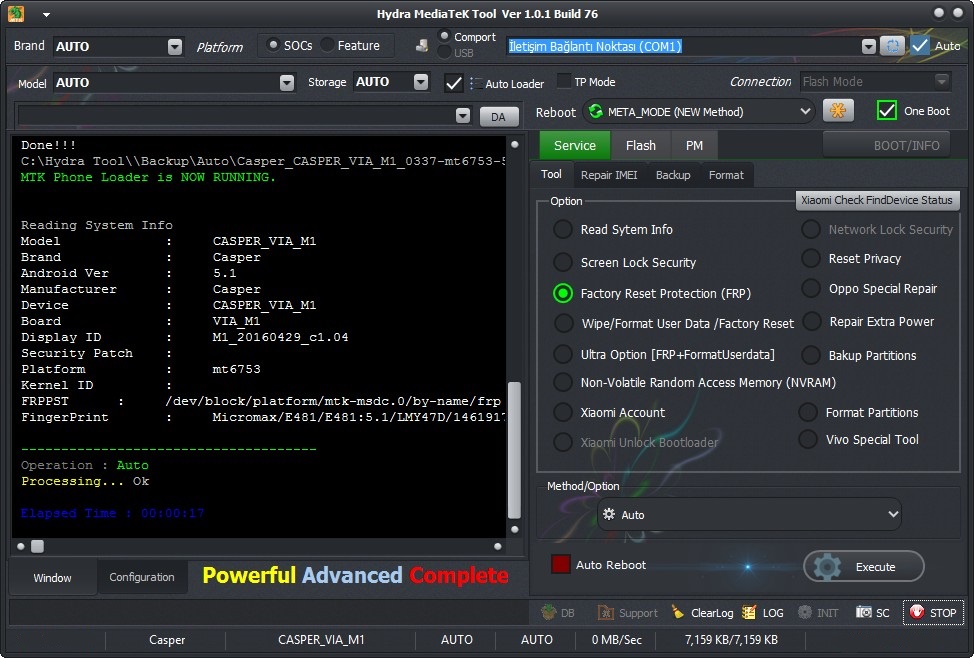Enable the Auto port detection checkbox
Viewport: 974px width, 658px height.
pyautogui.click(x=920, y=46)
